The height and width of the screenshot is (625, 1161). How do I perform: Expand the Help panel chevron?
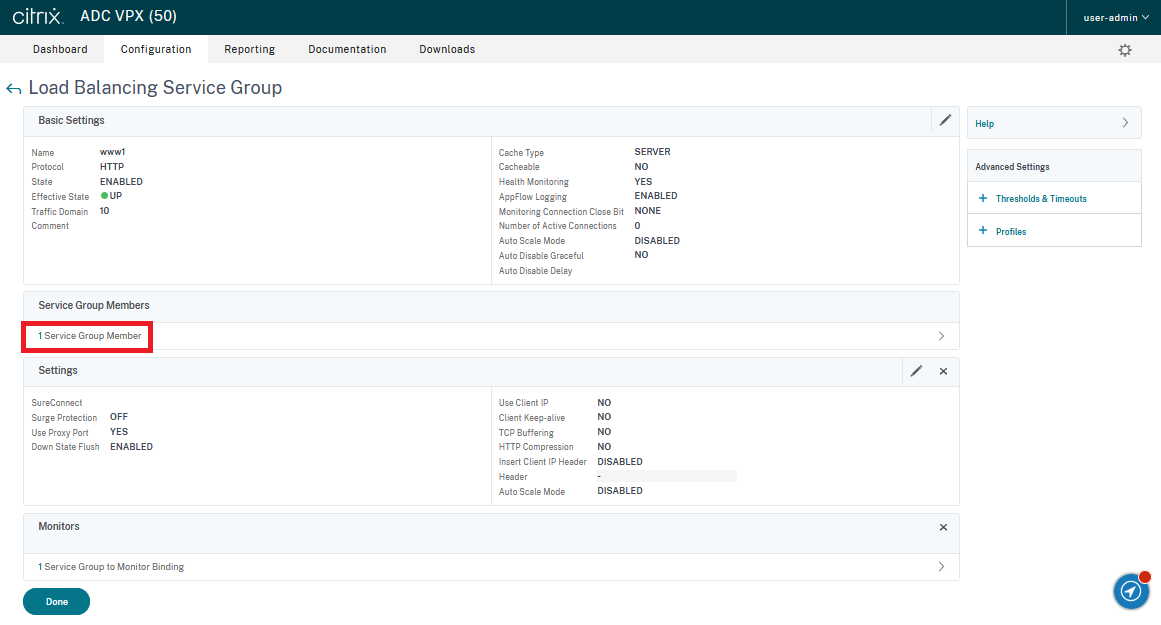pyautogui.click(x=1125, y=123)
